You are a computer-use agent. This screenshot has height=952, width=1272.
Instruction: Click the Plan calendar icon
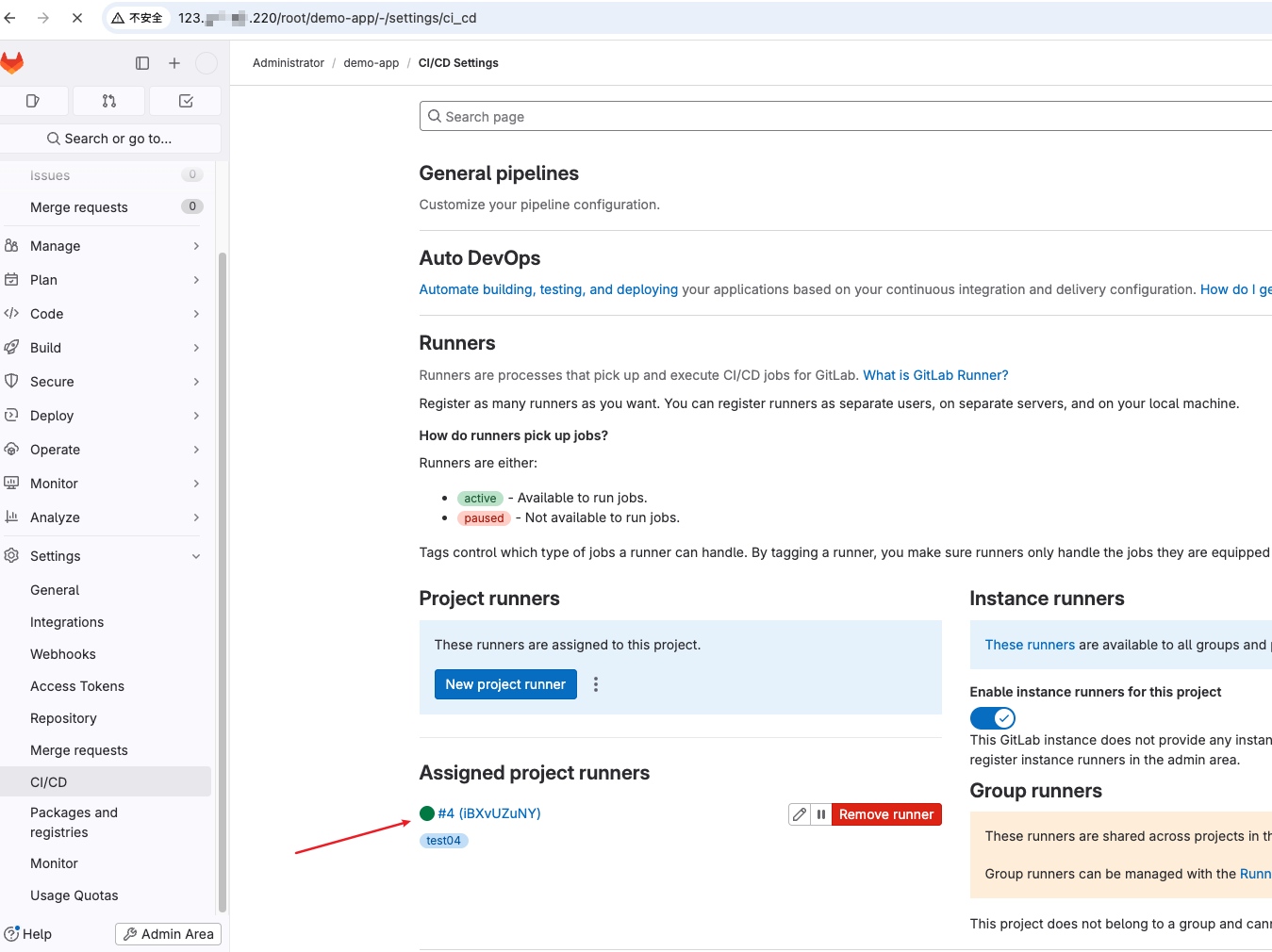11,280
